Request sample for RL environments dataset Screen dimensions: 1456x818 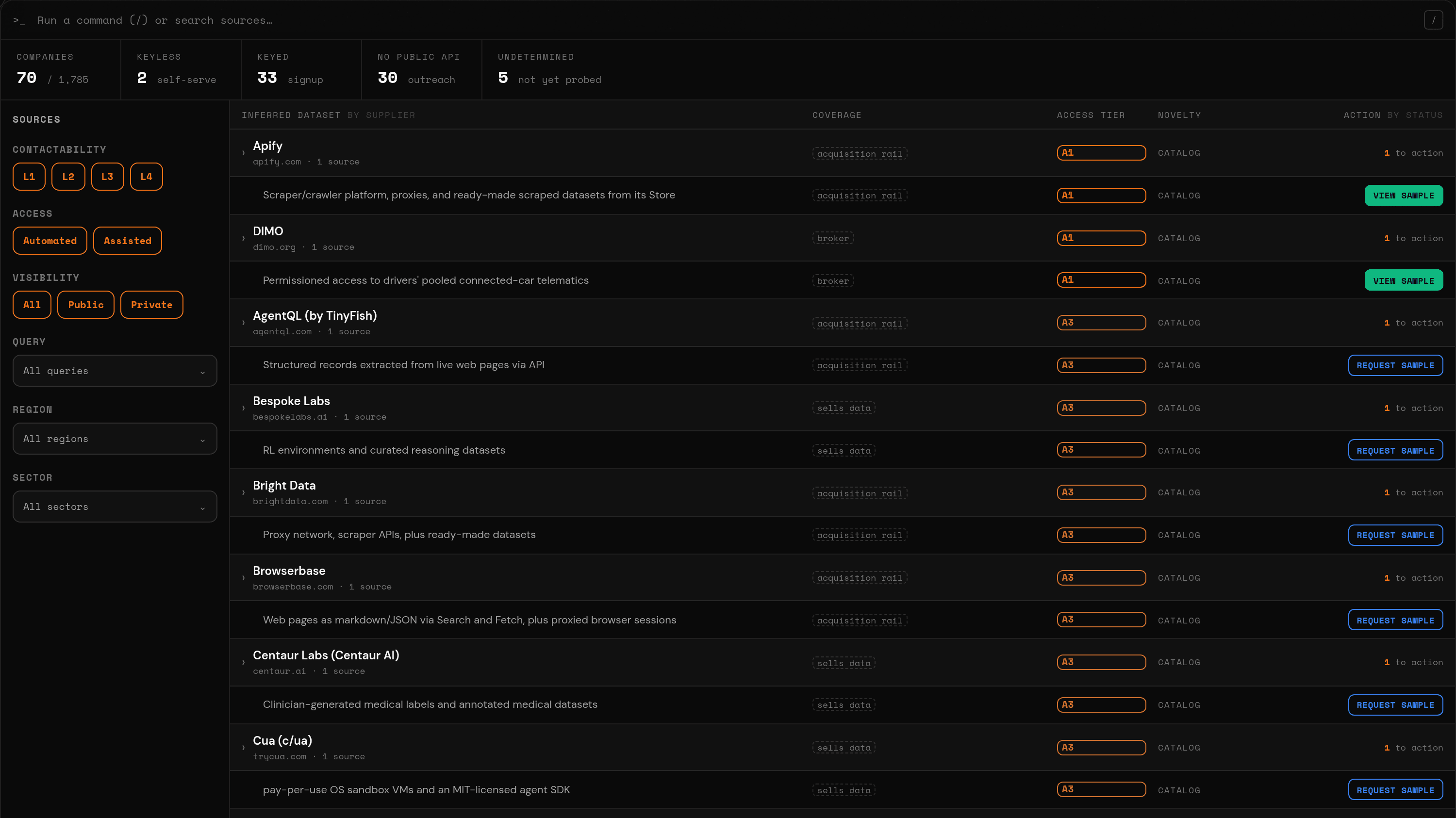pyautogui.click(x=1395, y=451)
